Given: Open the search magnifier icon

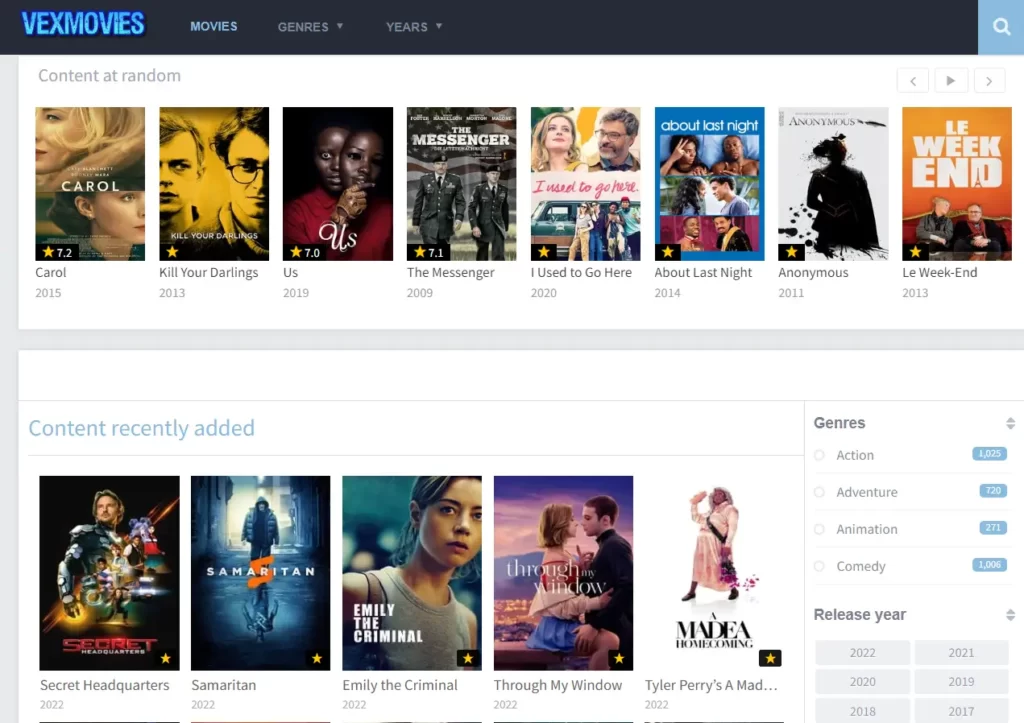Looking at the screenshot, I should click(x=1000, y=27).
